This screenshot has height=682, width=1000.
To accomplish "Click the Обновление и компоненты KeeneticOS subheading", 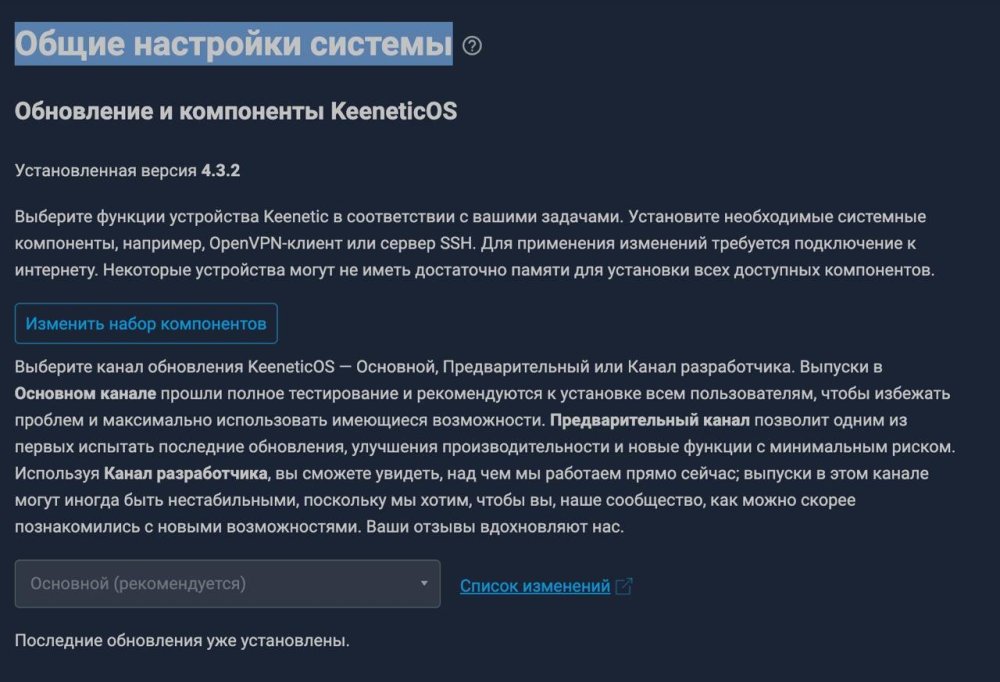I will 236,111.
